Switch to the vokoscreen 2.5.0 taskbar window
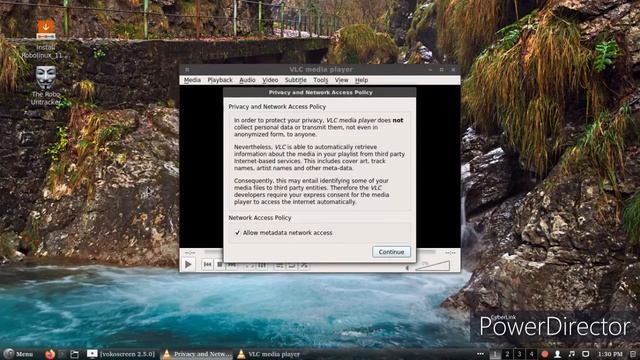640x360 pixels. 121,354
